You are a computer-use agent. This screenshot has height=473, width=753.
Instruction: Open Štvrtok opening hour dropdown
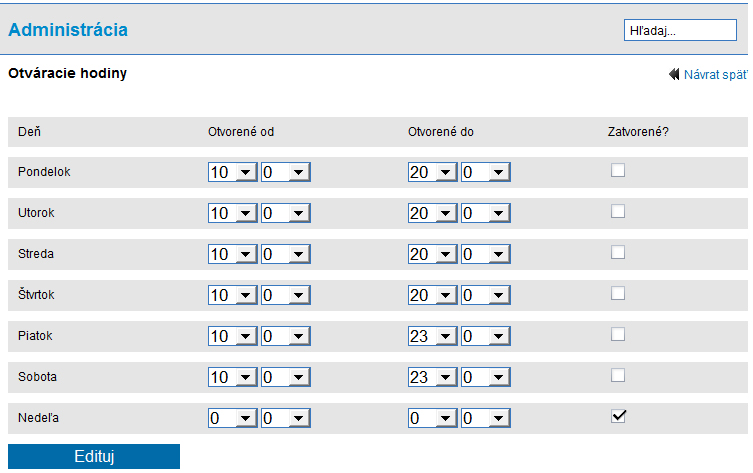pyautogui.click(x=233, y=295)
